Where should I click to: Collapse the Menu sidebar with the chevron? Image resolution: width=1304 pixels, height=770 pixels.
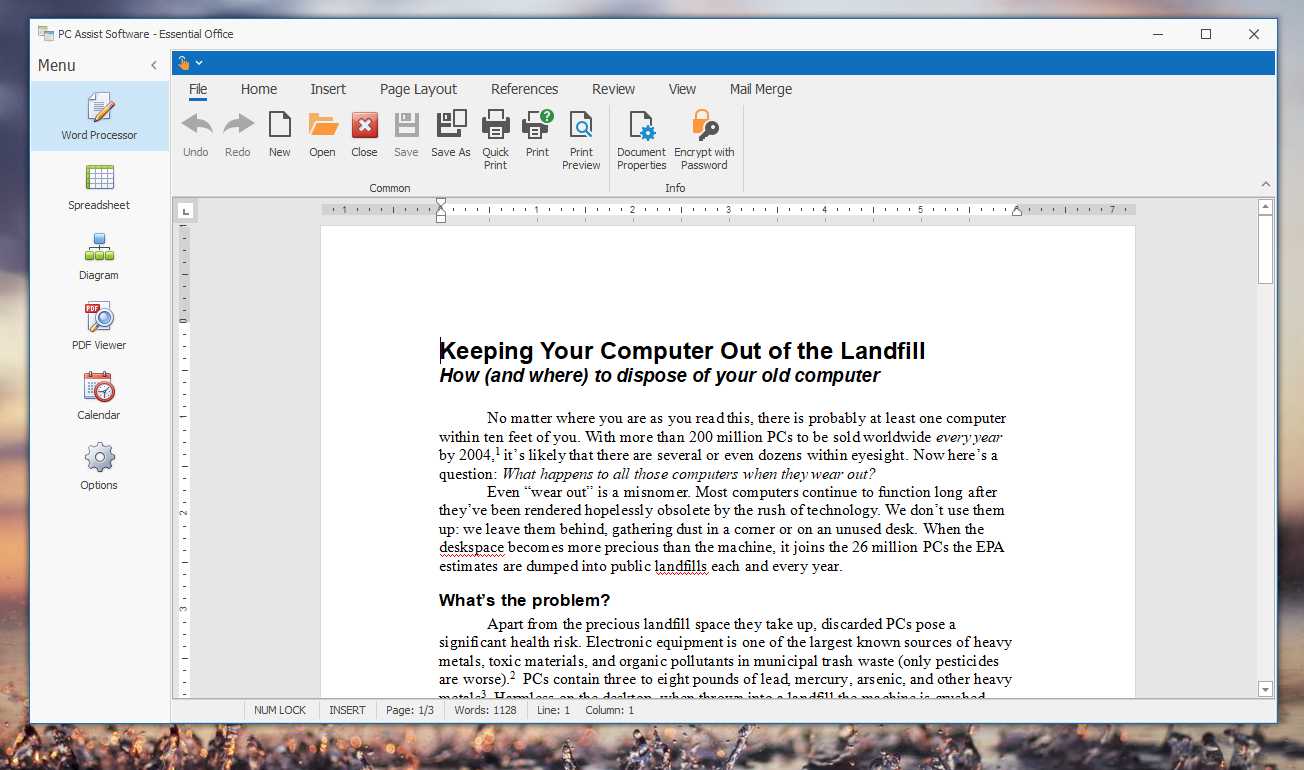(x=154, y=65)
